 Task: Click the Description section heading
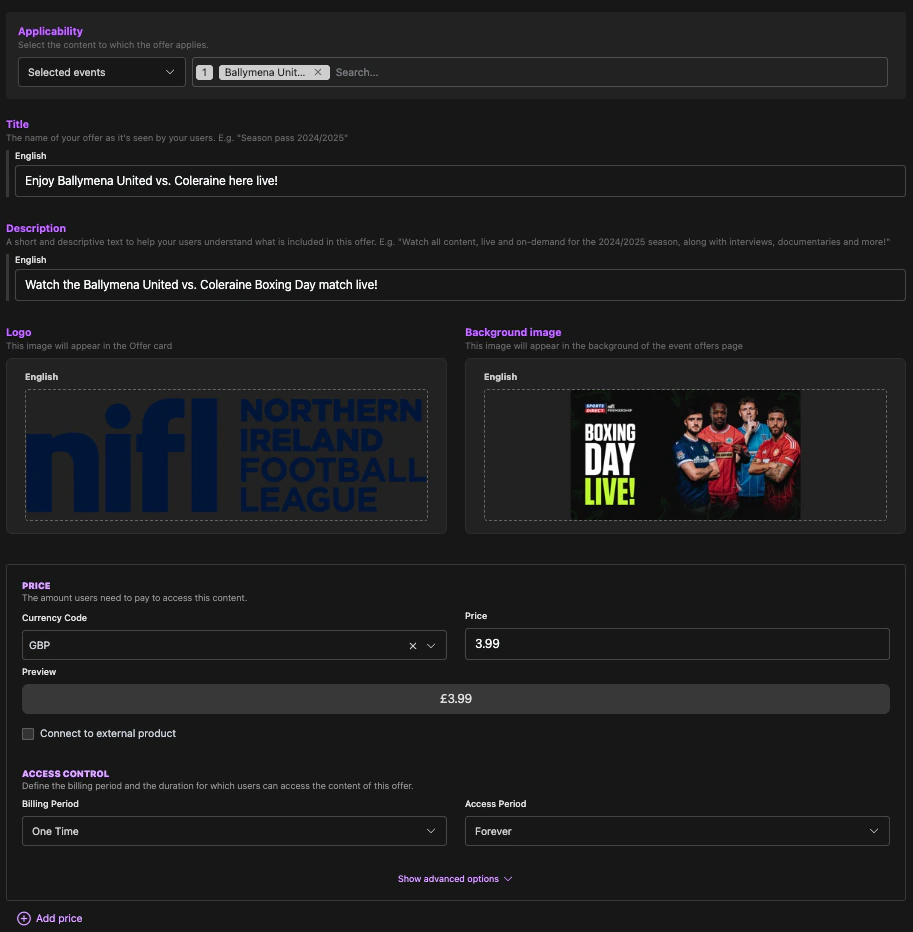click(x=36, y=228)
